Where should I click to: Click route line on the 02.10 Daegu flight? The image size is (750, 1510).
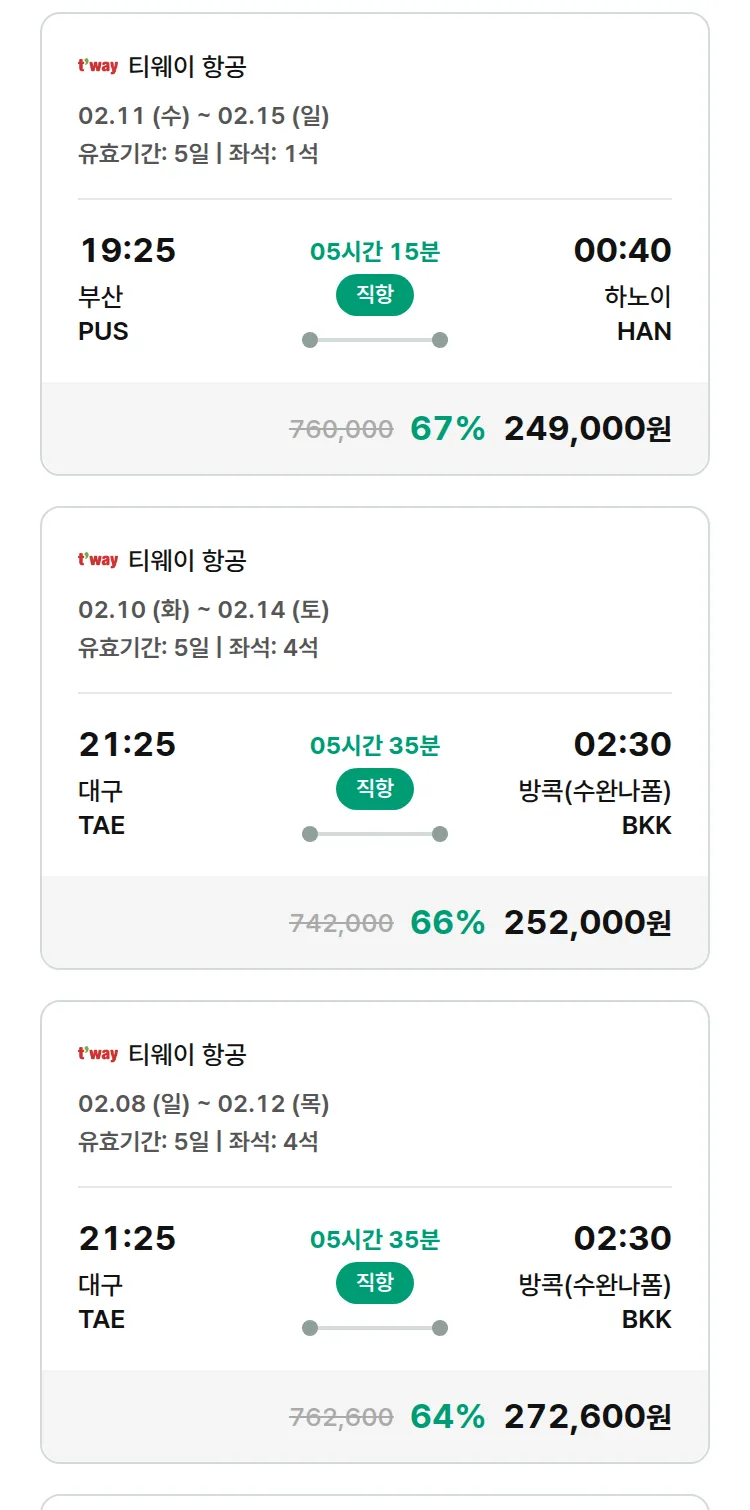(x=374, y=834)
